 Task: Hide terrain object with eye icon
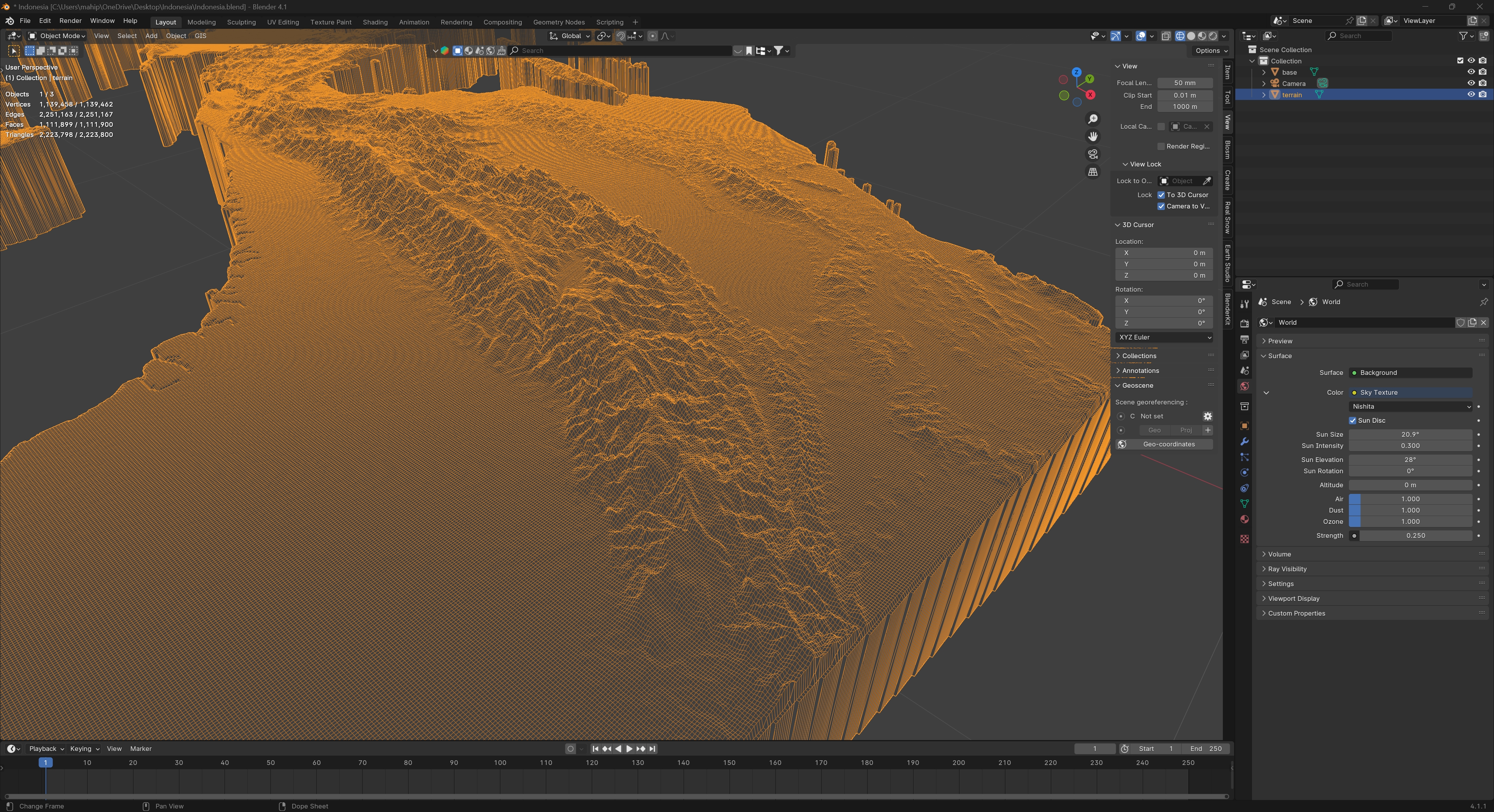(x=1471, y=94)
